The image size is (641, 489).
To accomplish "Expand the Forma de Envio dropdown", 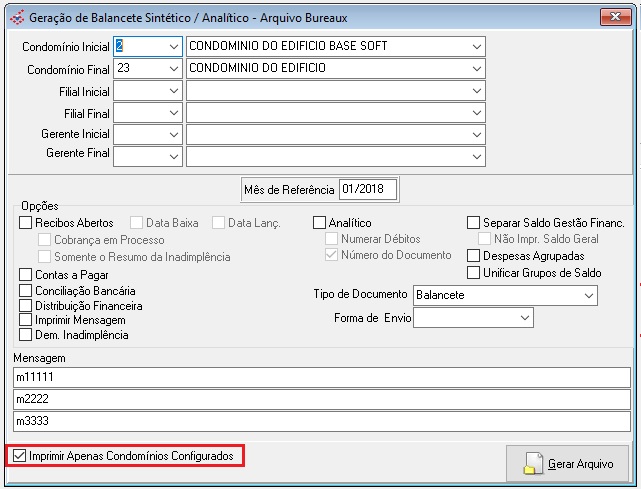I will (x=525, y=318).
